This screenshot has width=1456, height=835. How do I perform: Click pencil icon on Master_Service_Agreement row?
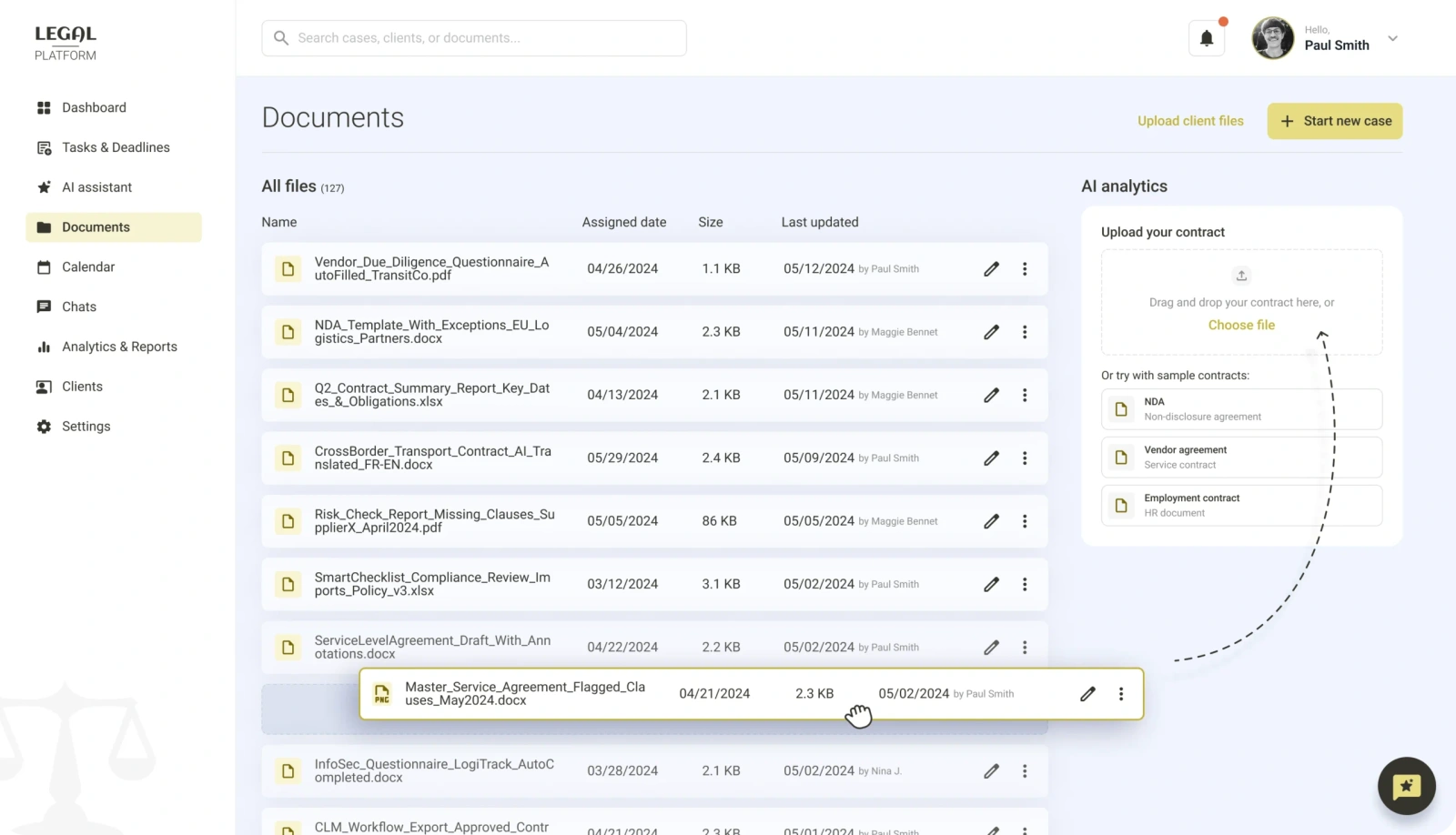tap(1087, 694)
